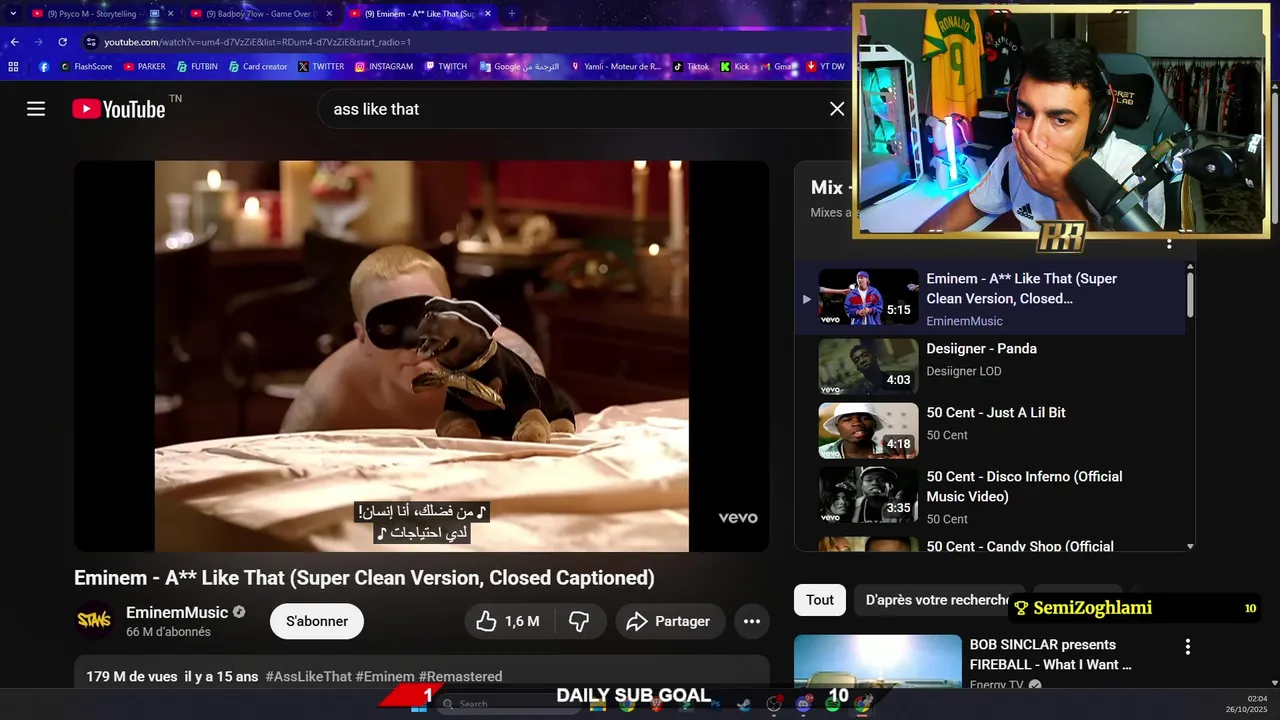The width and height of the screenshot is (1280, 720).
Task: Go to the YouTube home logo
Action: [x=118, y=109]
